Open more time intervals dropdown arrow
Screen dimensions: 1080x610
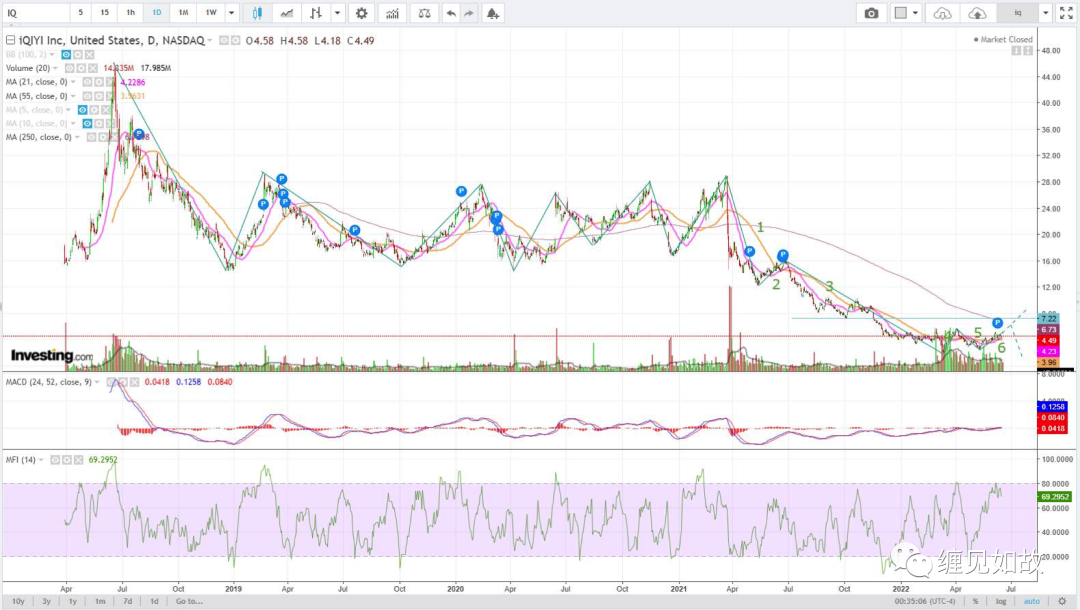click(231, 13)
